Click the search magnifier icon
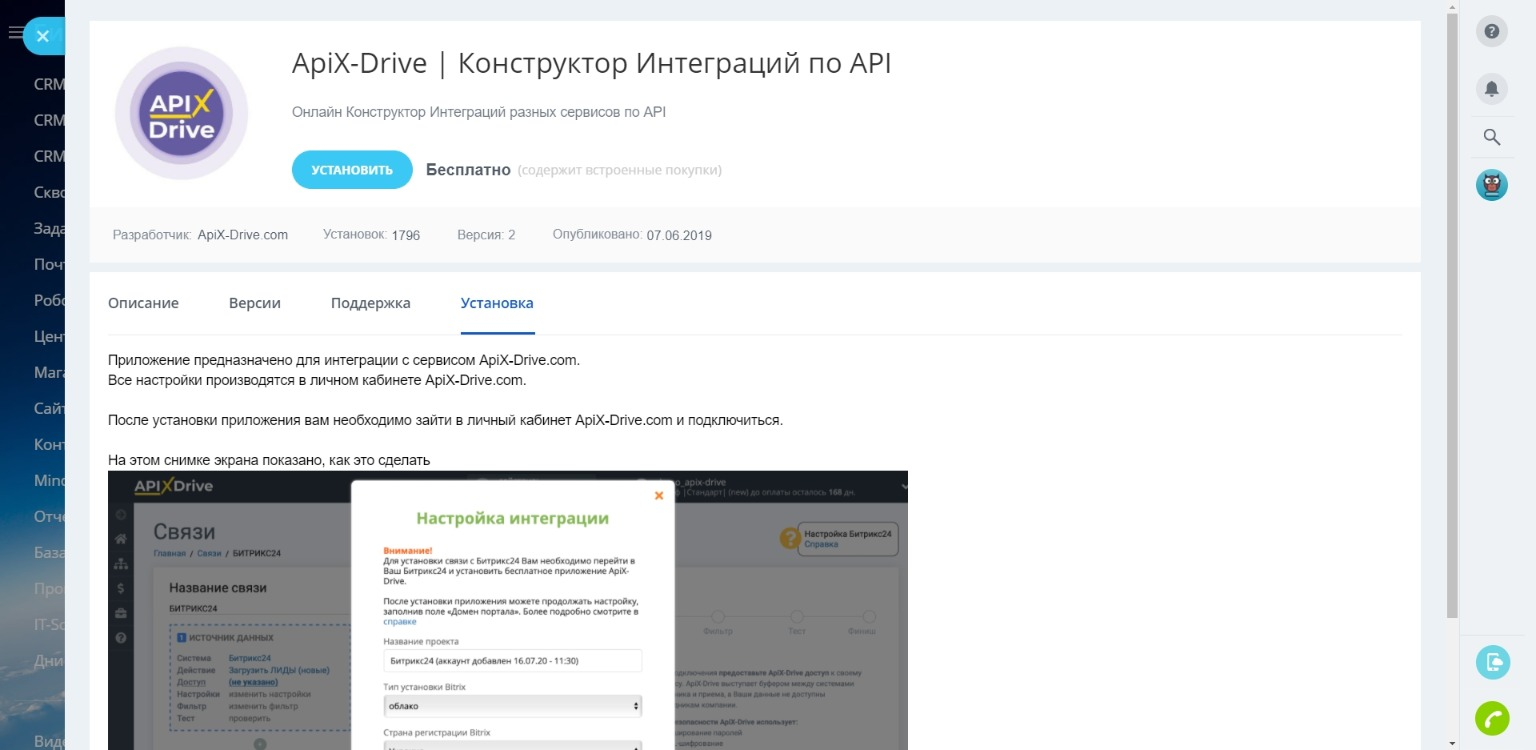1536x750 pixels. pos(1491,137)
